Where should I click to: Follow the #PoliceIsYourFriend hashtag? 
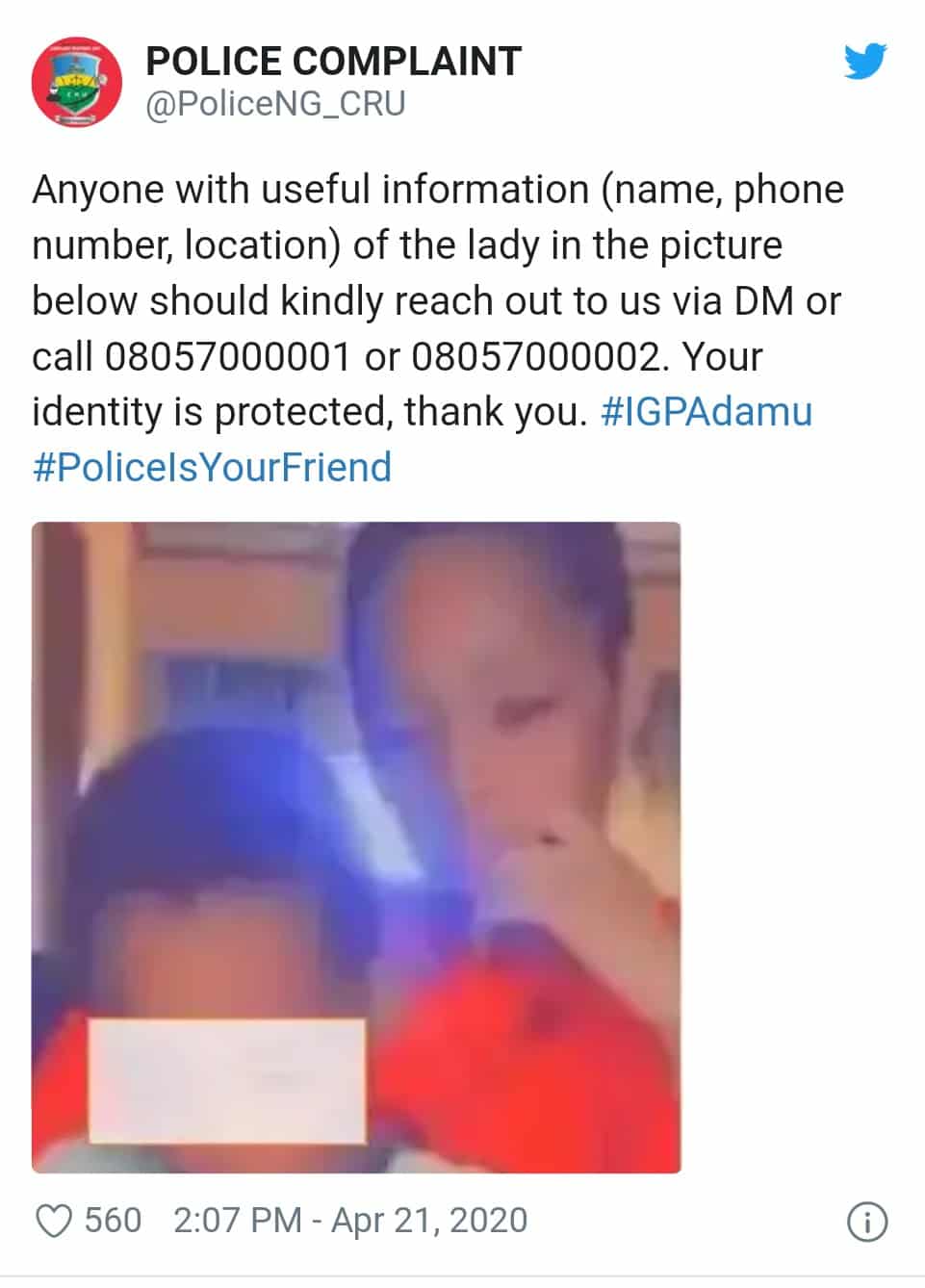[212, 467]
